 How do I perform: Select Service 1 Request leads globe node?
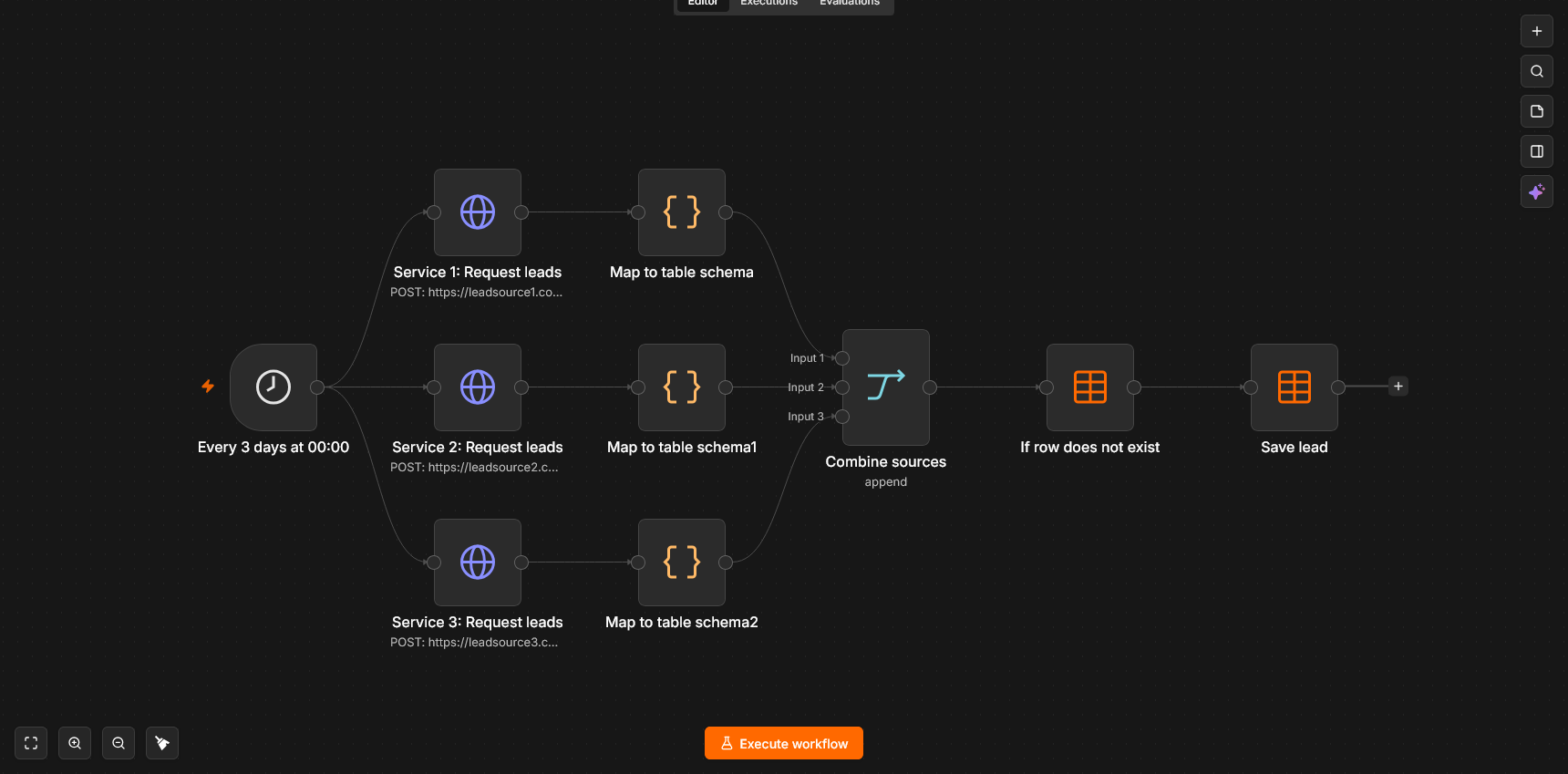(x=478, y=212)
